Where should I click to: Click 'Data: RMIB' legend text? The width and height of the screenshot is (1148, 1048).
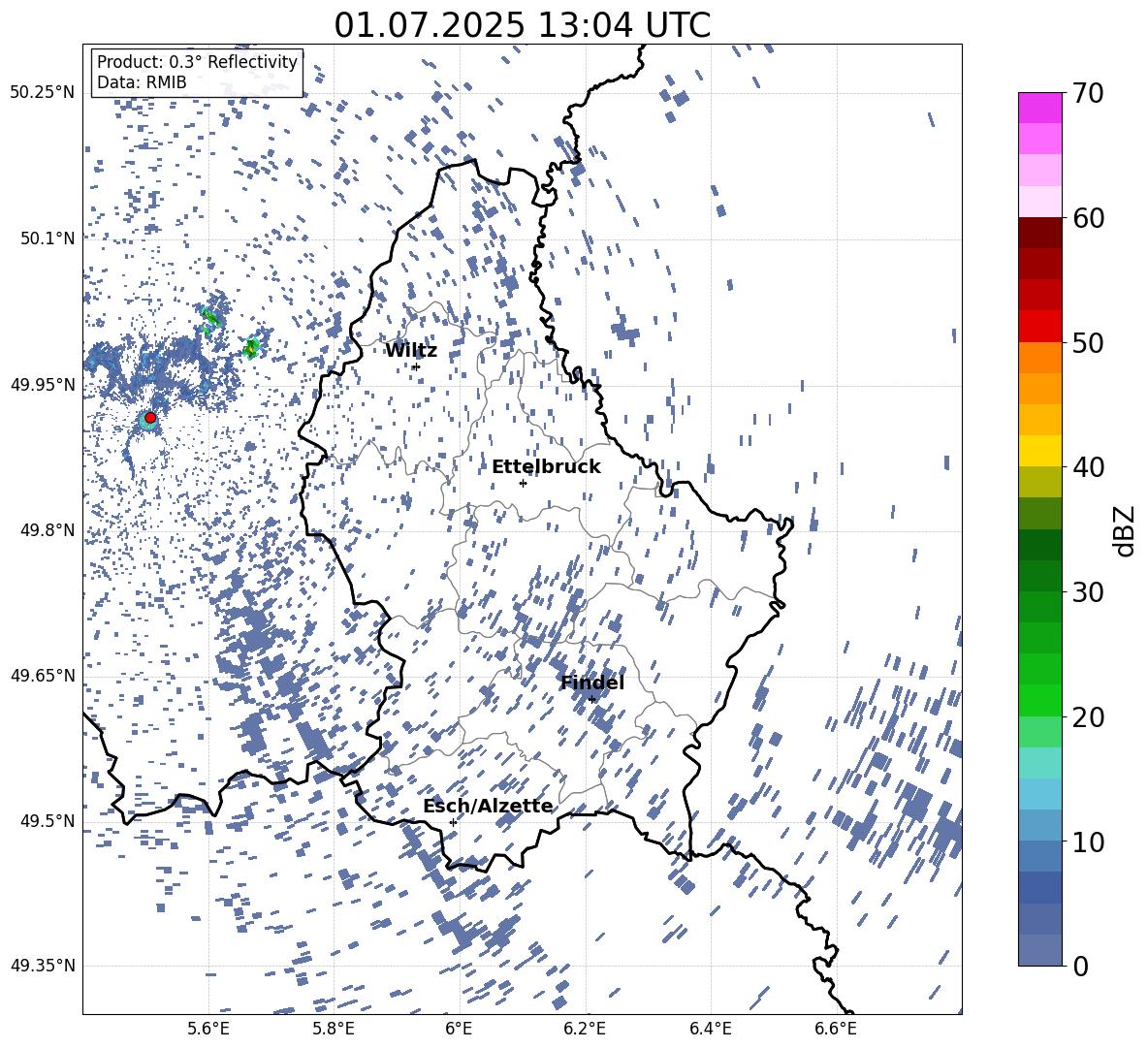click(x=142, y=82)
